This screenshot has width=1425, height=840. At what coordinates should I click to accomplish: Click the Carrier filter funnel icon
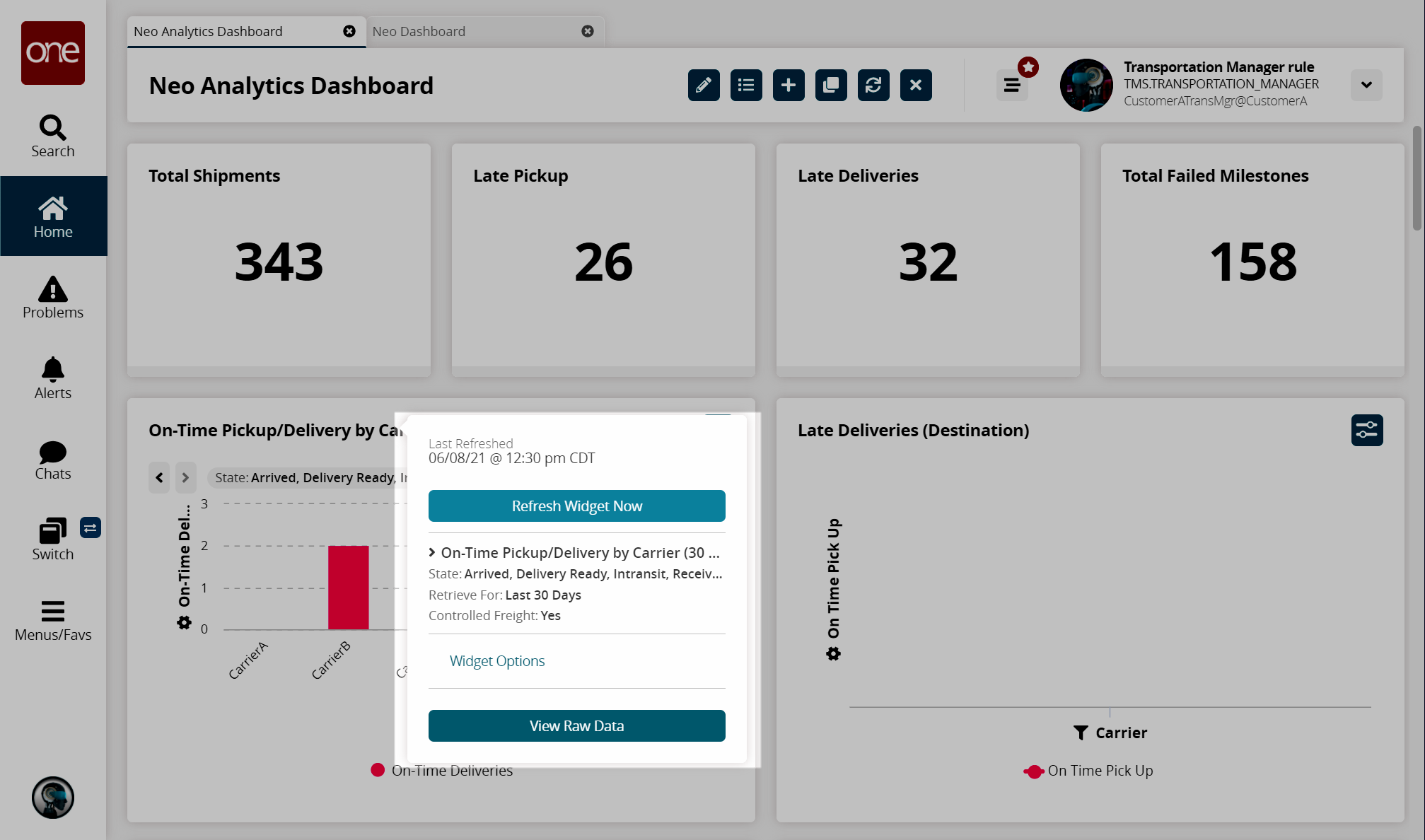[x=1081, y=733]
